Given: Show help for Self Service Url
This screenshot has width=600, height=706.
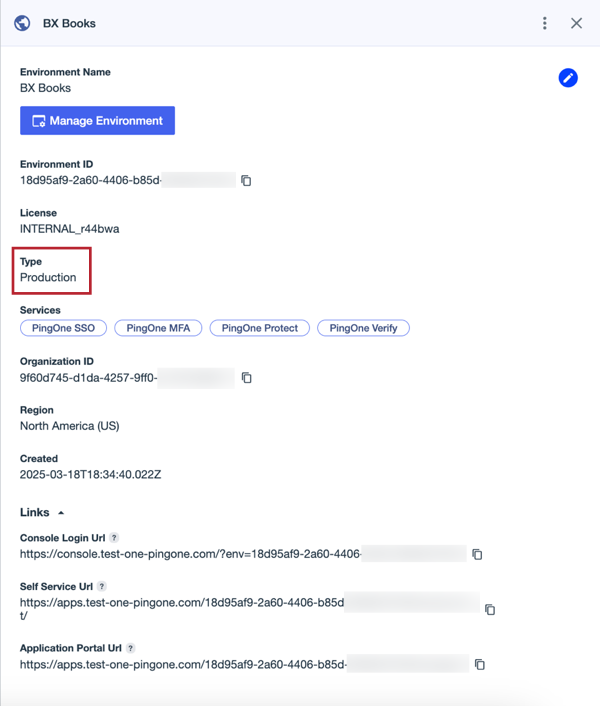Looking at the screenshot, I should click(x=102, y=587).
